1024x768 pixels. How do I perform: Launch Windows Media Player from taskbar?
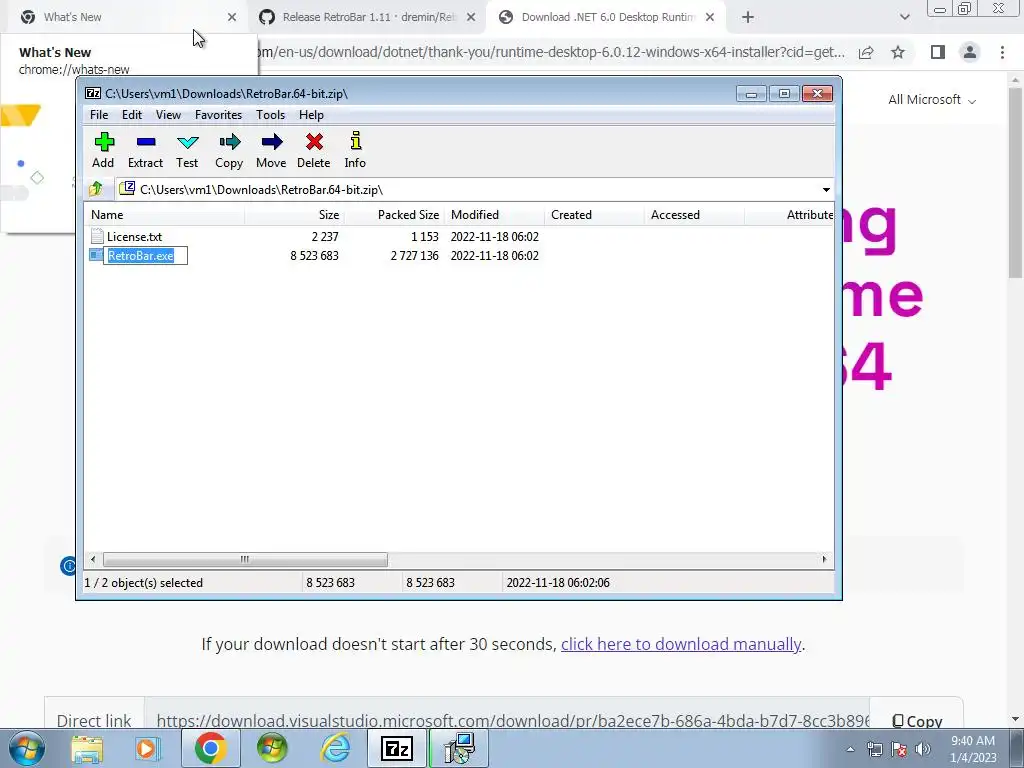click(x=148, y=748)
